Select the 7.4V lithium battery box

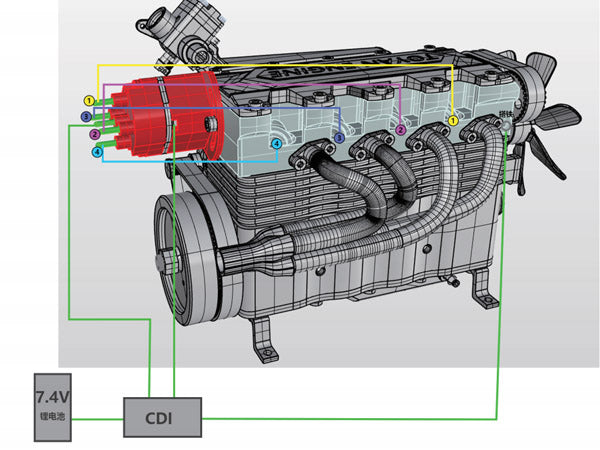(x=53, y=408)
